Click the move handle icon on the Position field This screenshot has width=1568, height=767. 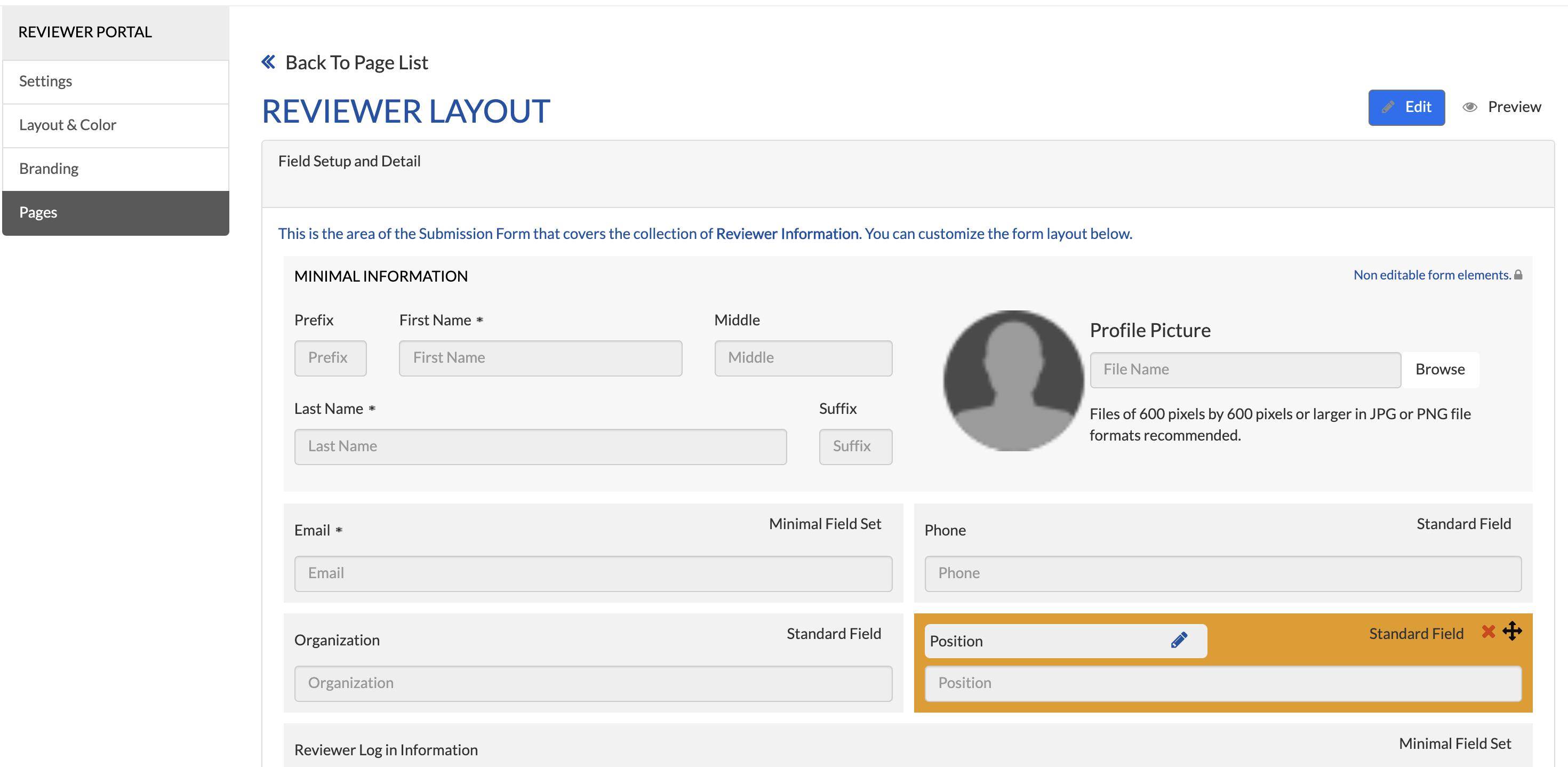click(x=1512, y=631)
